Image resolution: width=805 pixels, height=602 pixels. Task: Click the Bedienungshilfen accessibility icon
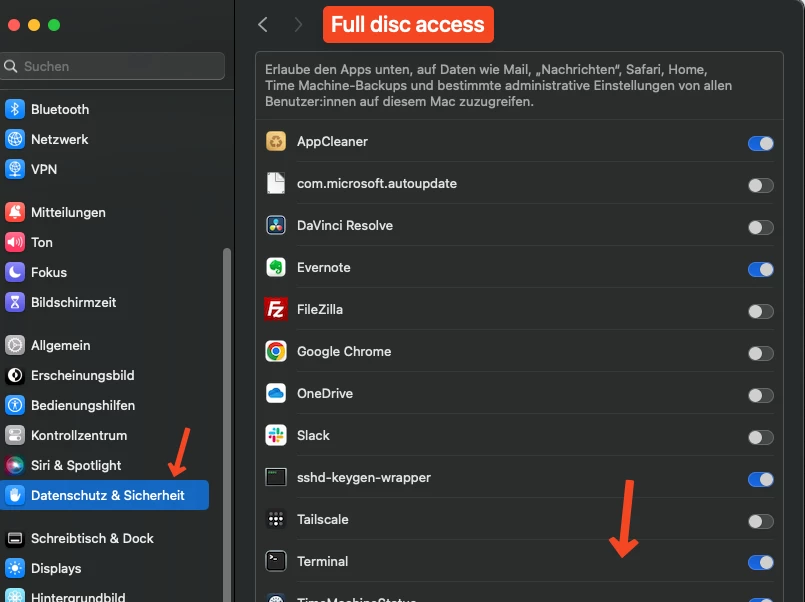click(x=15, y=405)
